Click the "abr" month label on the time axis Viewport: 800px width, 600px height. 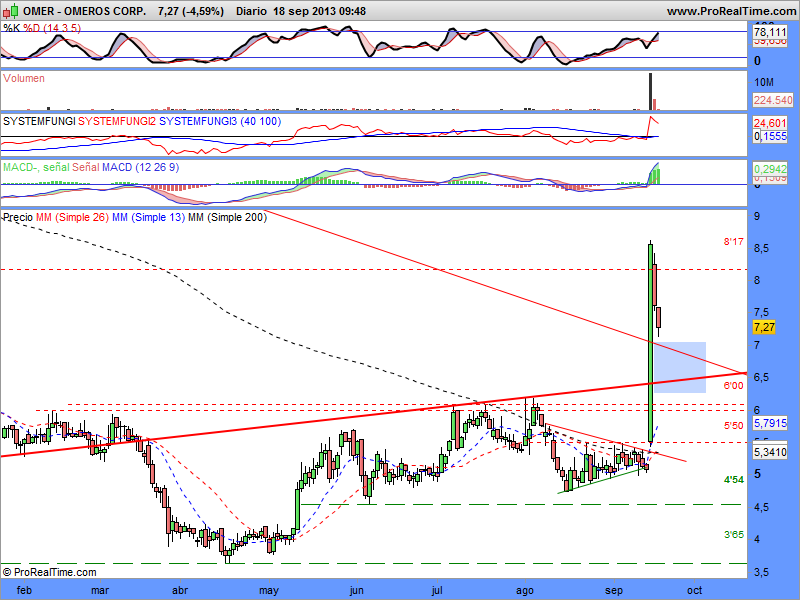180,590
